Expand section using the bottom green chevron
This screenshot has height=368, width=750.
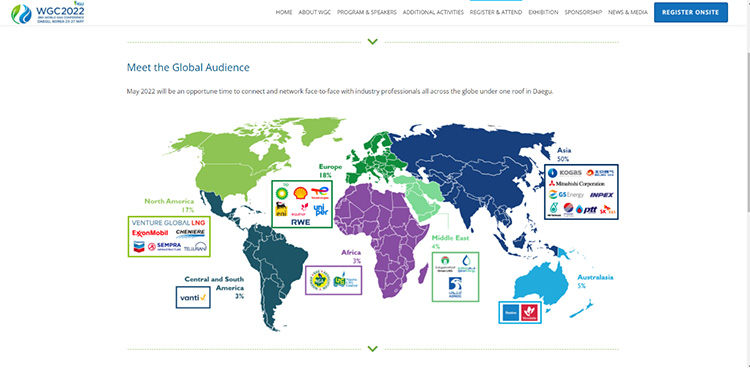tap(373, 348)
